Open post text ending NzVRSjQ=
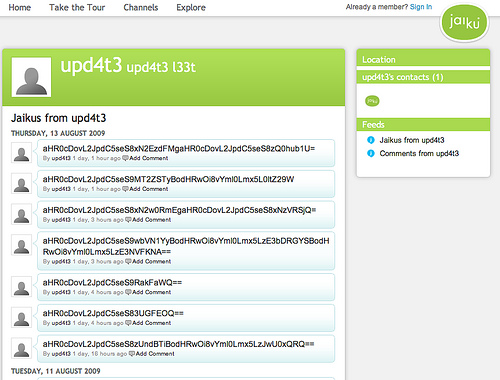This screenshot has width=500, height=380. coord(179,210)
